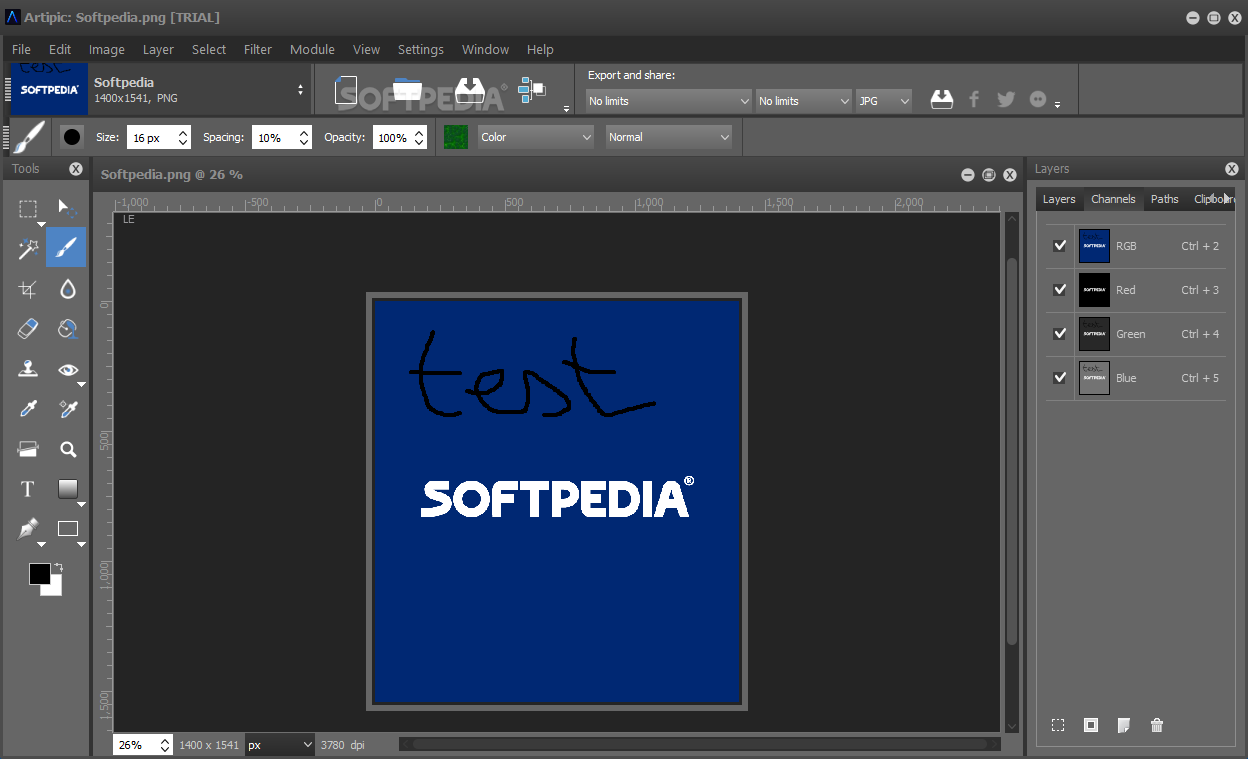Viewport: 1248px width, 759px height.
Task: Open the first No limits export dropdown
Action: (668, 101)
